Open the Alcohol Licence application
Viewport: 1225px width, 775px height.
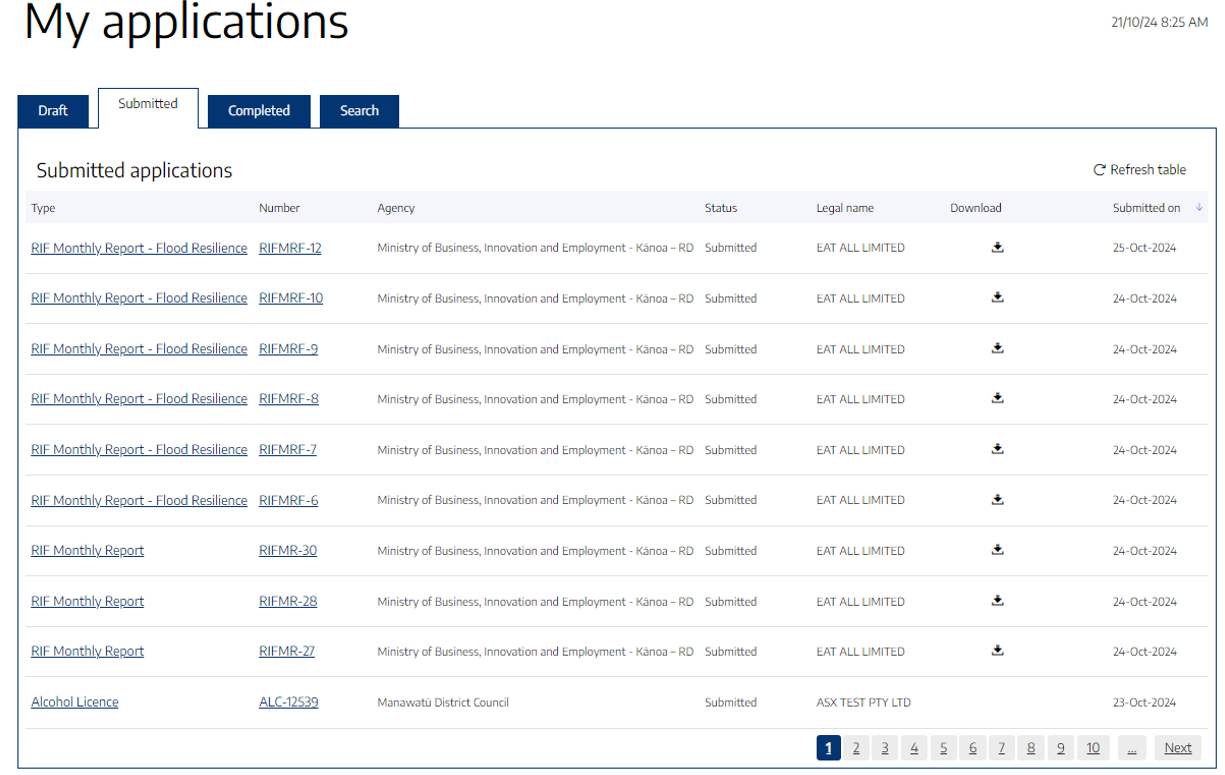[74, 701]
